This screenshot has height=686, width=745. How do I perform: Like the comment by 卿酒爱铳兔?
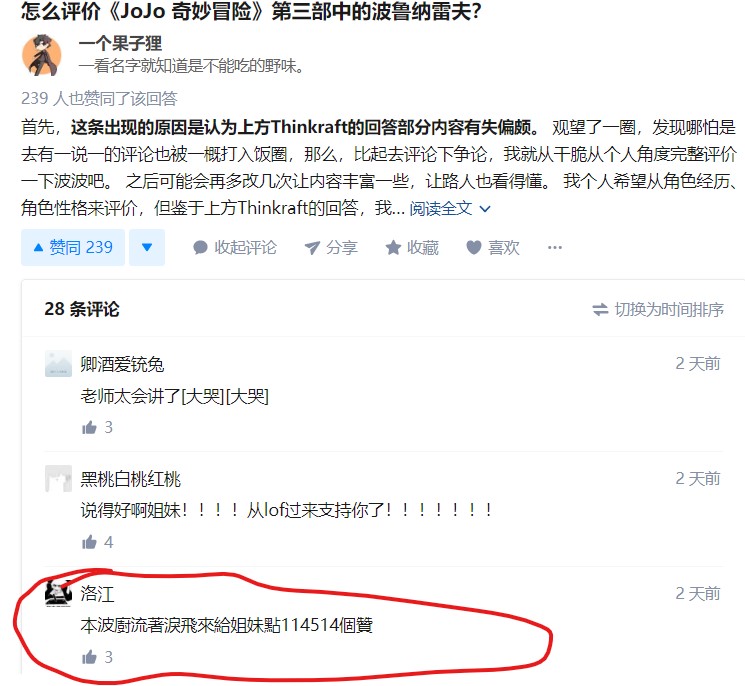tap(97, 428)
